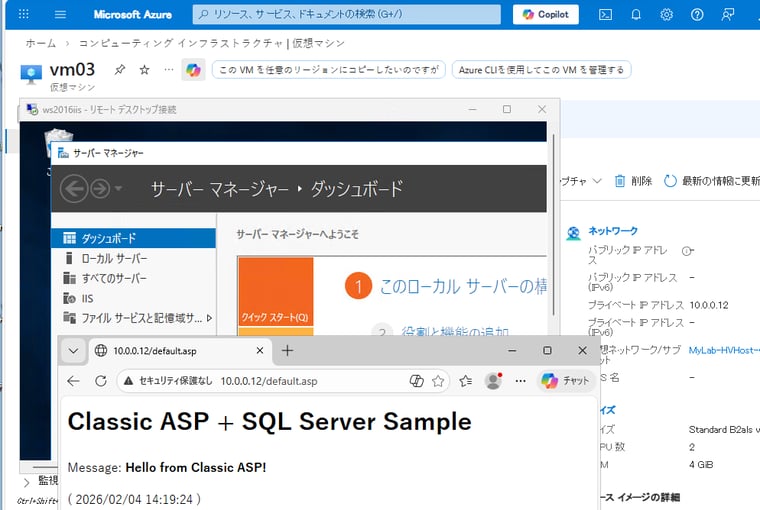Close the 10.0.0.12/default.asp tab

tap(260, 350)
